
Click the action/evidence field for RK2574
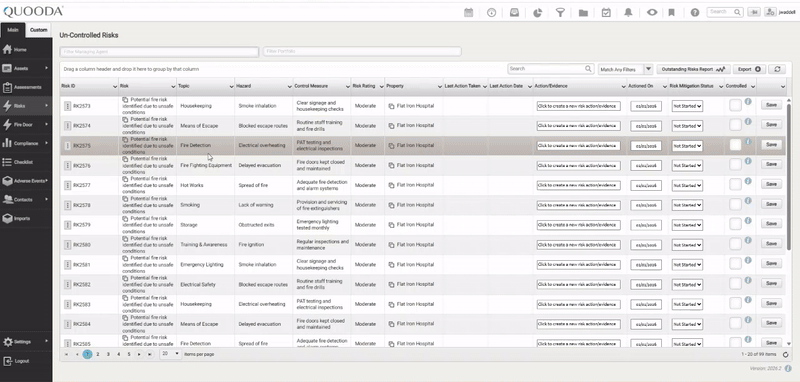[579, 126]
